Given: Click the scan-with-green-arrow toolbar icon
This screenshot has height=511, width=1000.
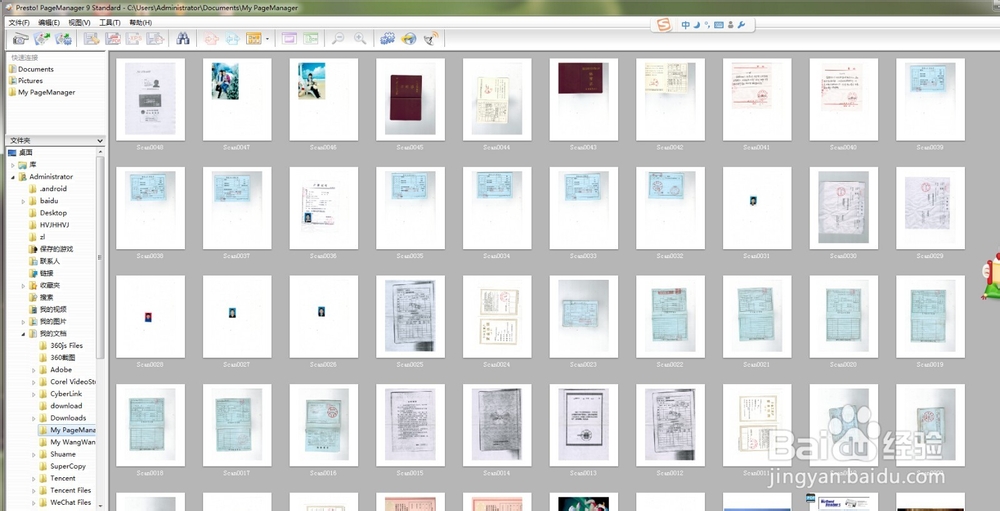Looking at the screenshot, I should point(42,39).
